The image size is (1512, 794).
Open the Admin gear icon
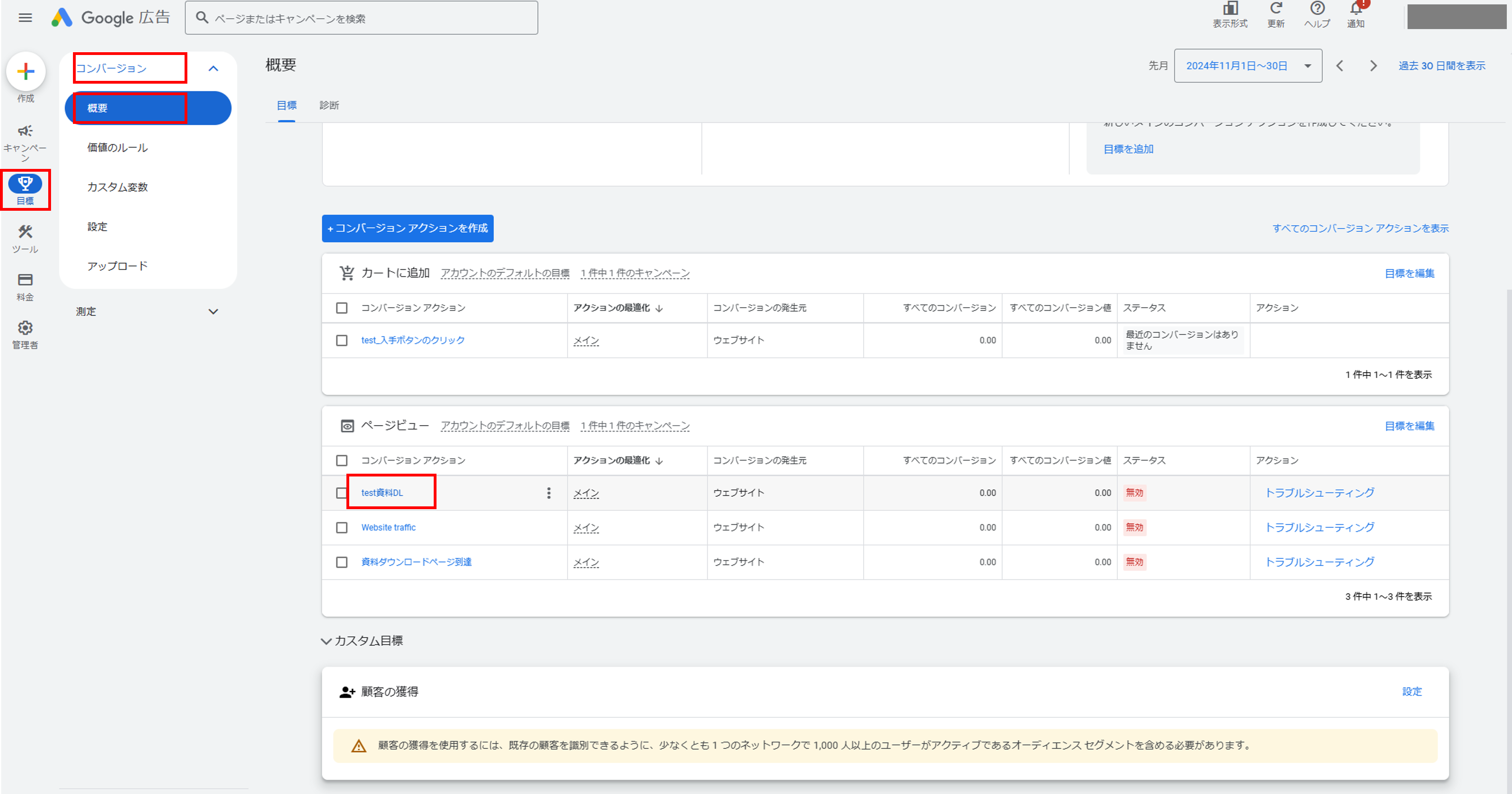[25, 327]
